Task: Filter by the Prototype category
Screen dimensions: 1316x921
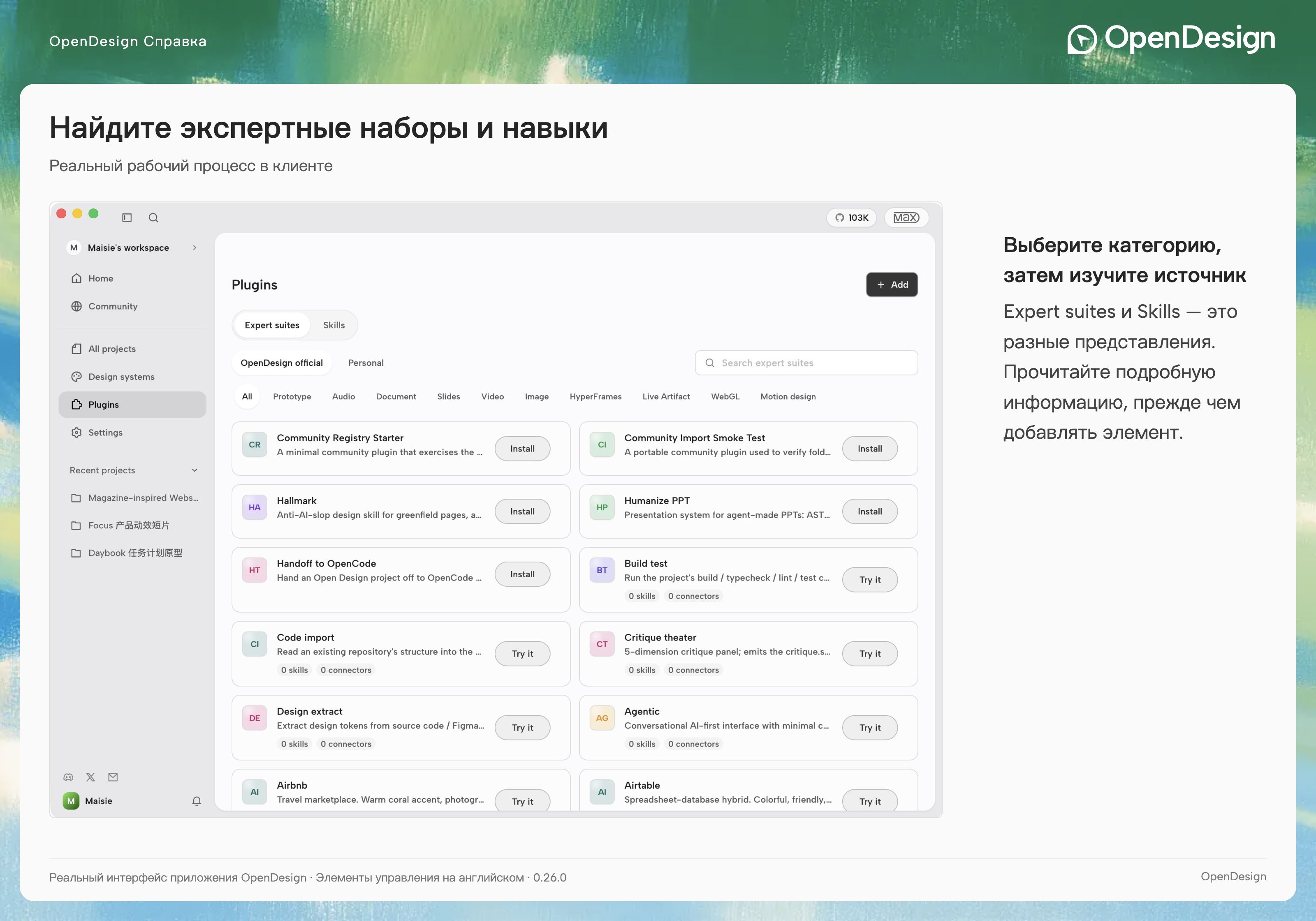Action: pyautogui.click(x=292, y=397)
